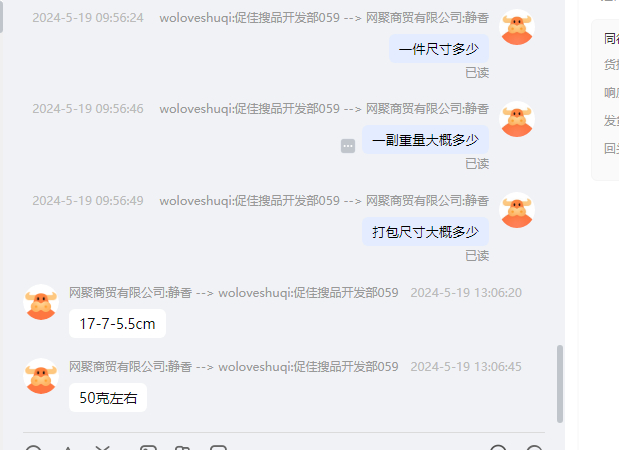The image size is (619, 450).
Task: Open sender avatar of the 09:56:24 message
Action: (x=517, y=27)
